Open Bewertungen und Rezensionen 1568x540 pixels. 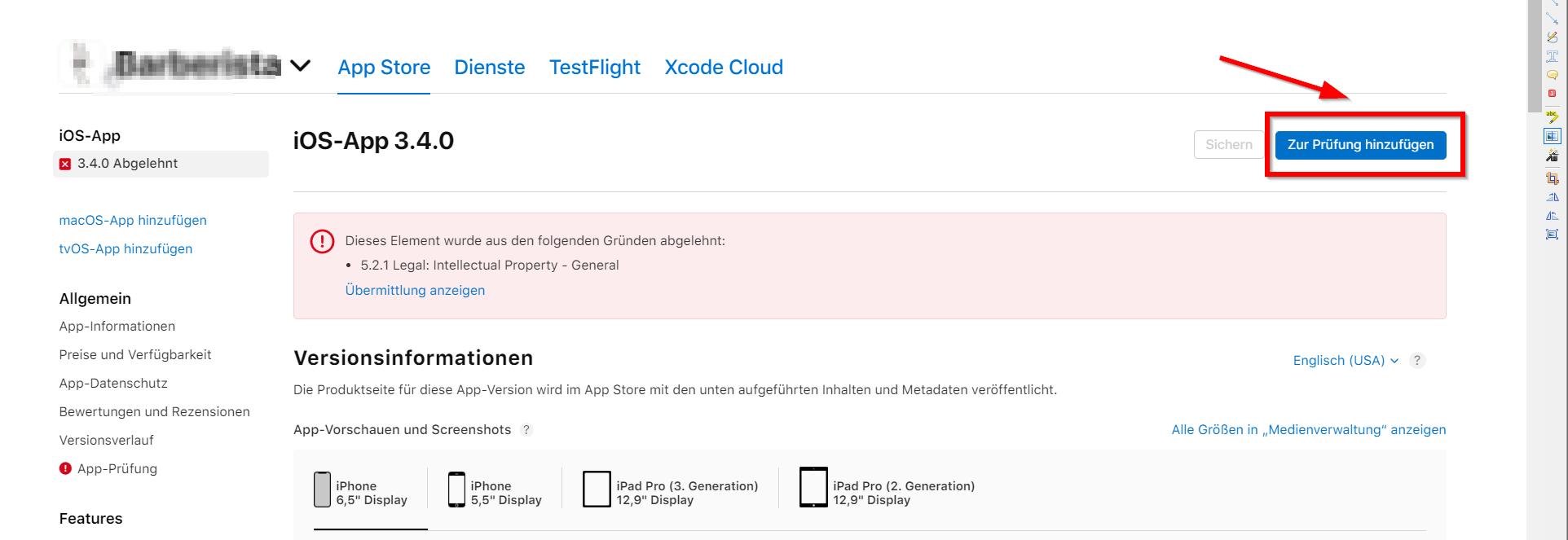[x=155, y=411]
